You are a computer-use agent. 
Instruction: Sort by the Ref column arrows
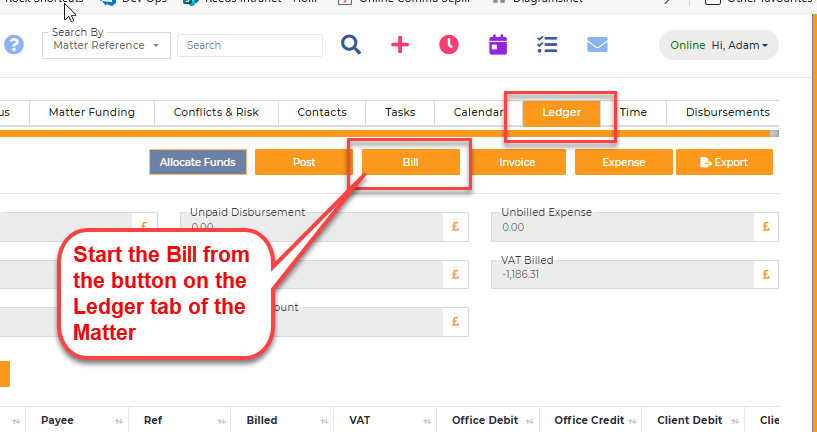pos(221,421)
